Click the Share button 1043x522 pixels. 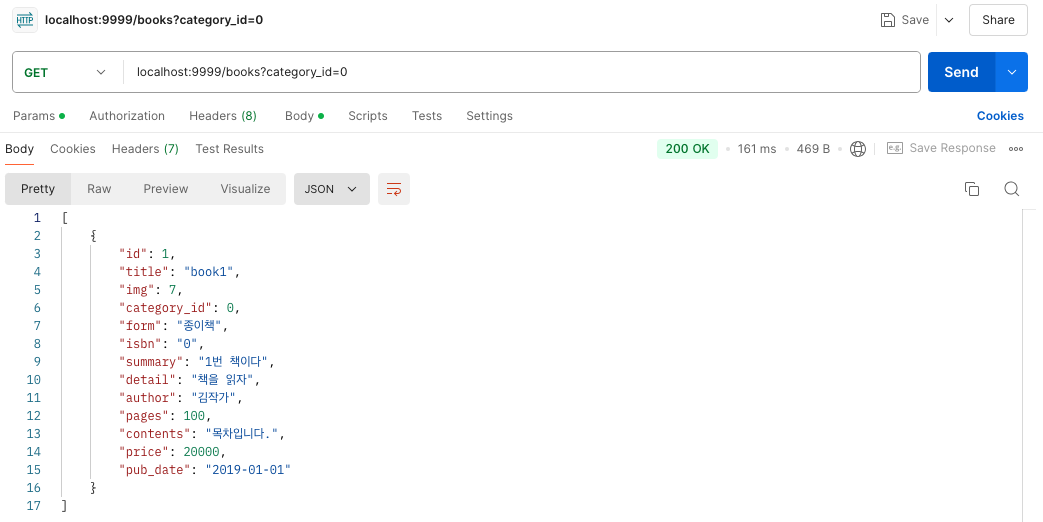pos(998,20)
